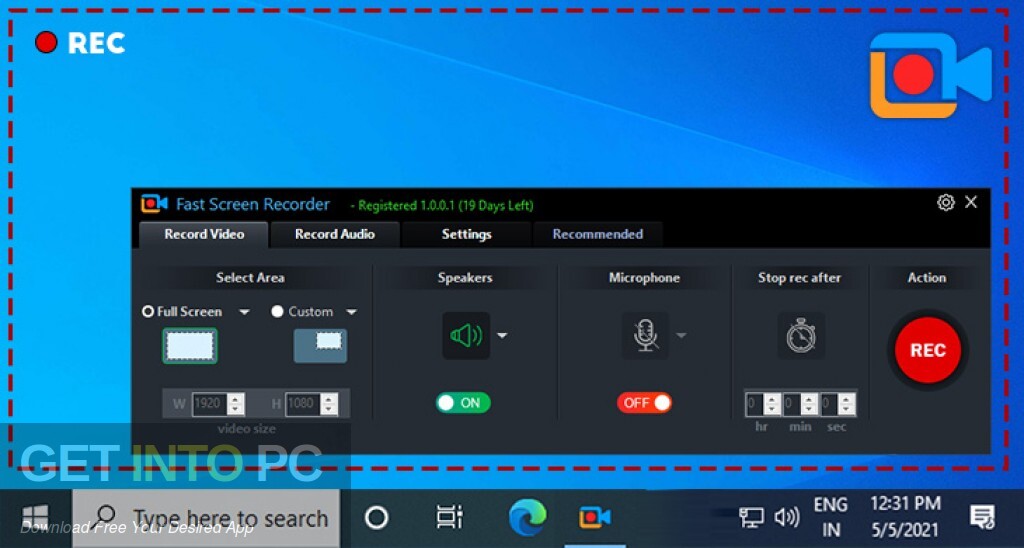This screenshot has height=548, width=1024.
Task: Enable the Microphone OFF toggle
Action: click(644, 403)
